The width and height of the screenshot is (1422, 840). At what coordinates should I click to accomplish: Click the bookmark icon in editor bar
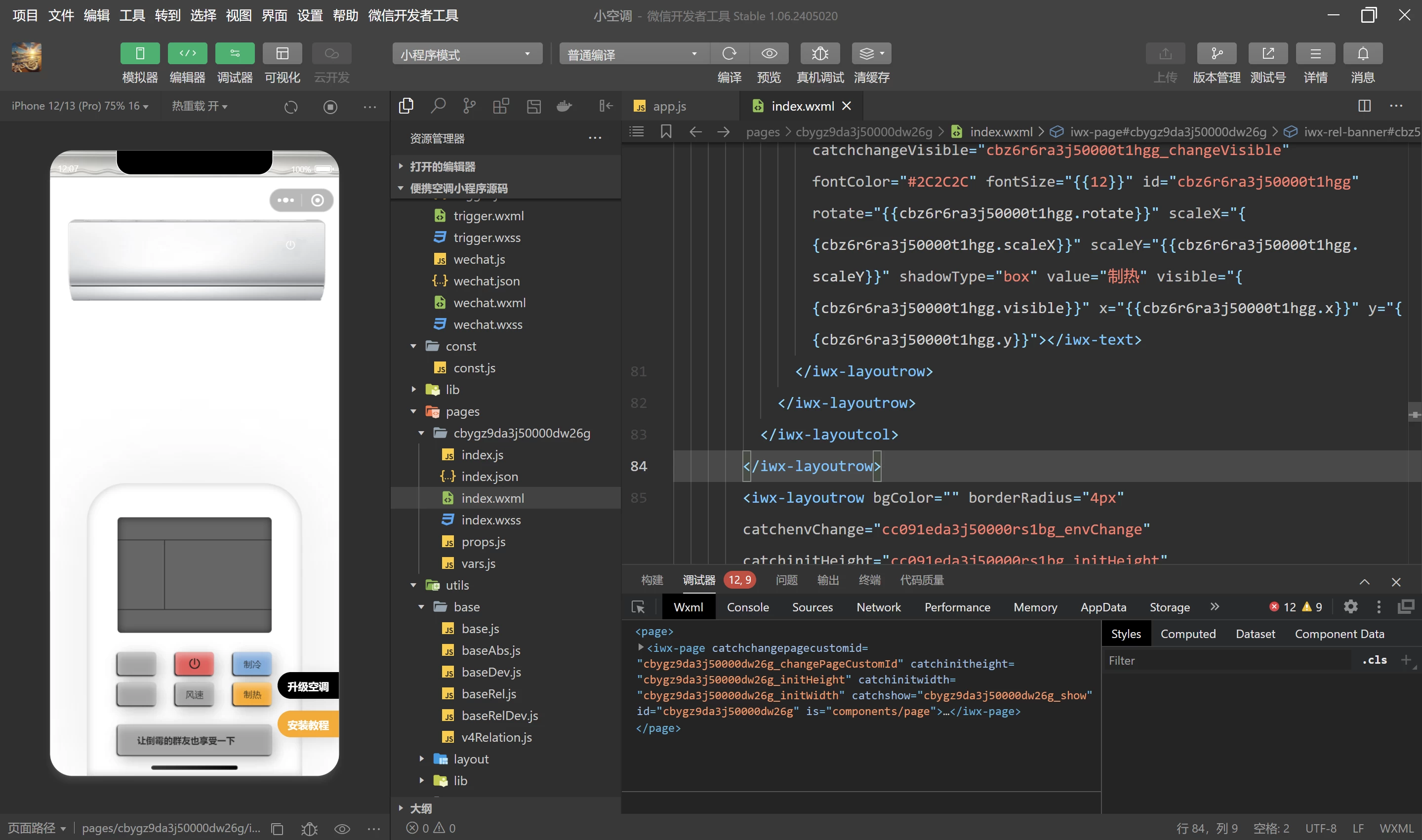click(x=666, y=132)
